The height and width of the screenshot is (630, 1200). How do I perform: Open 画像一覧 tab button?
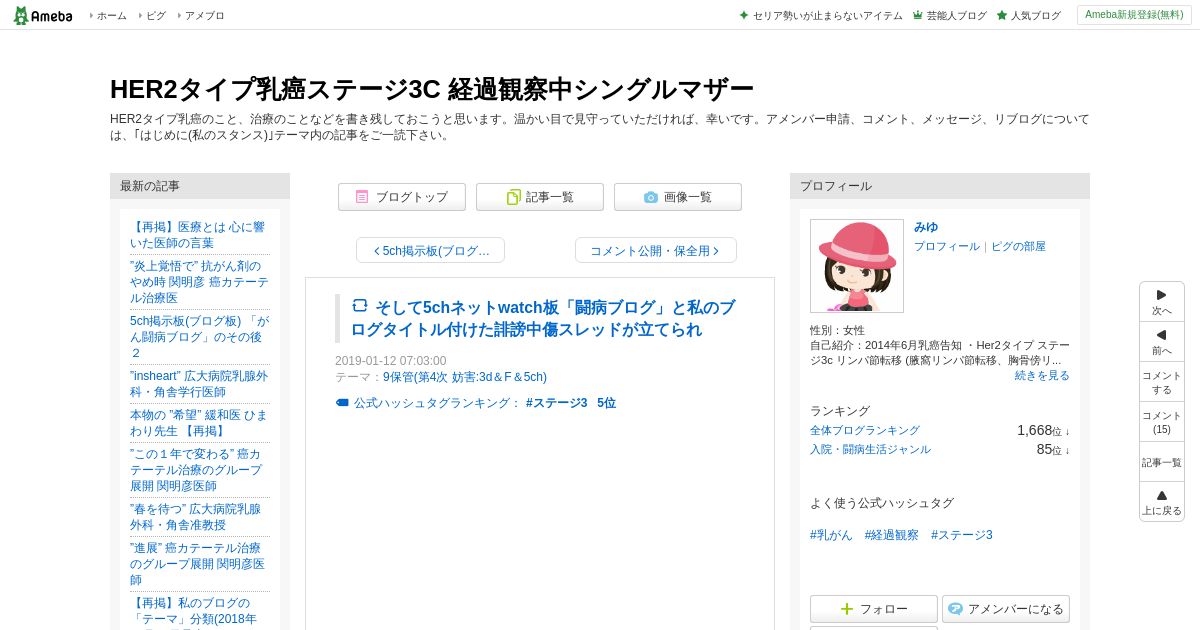678,197
